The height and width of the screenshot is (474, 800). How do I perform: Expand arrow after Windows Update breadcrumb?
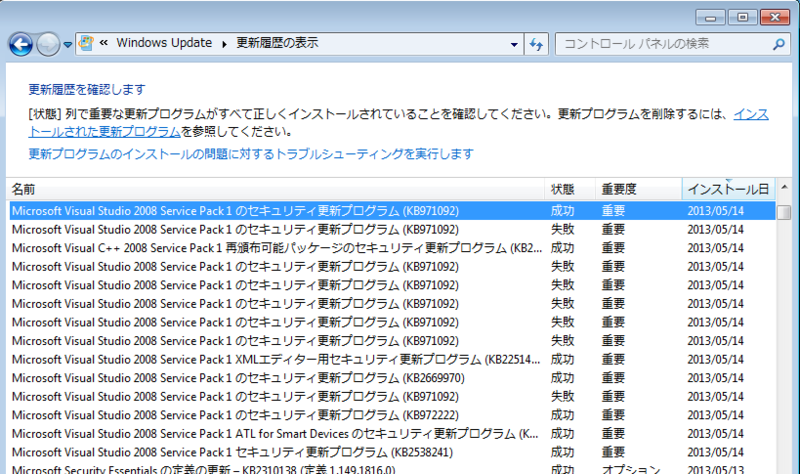(224, 44)
